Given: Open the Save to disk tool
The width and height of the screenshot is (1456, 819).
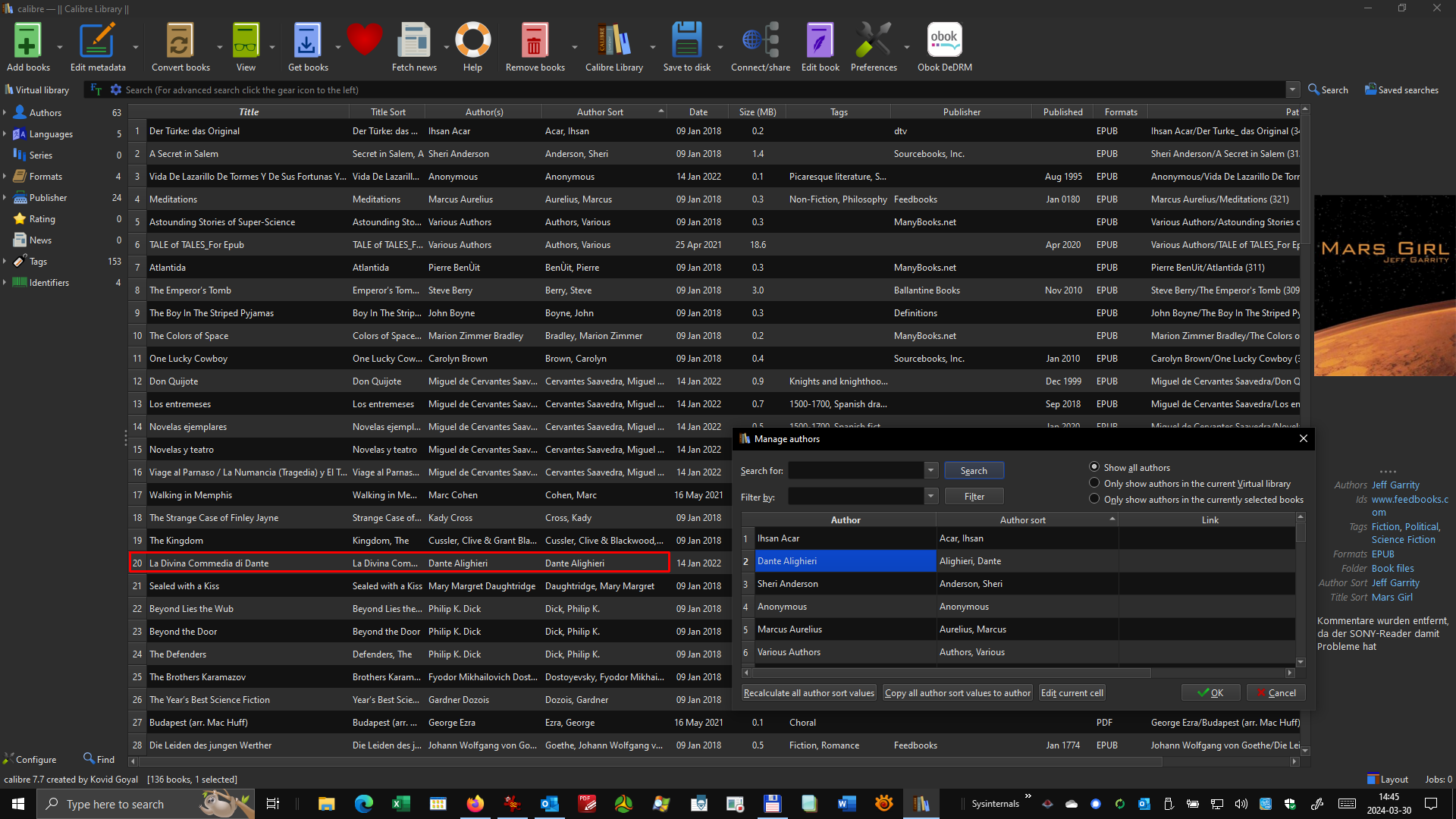Looking at the screenshot, I should [686, 42].
